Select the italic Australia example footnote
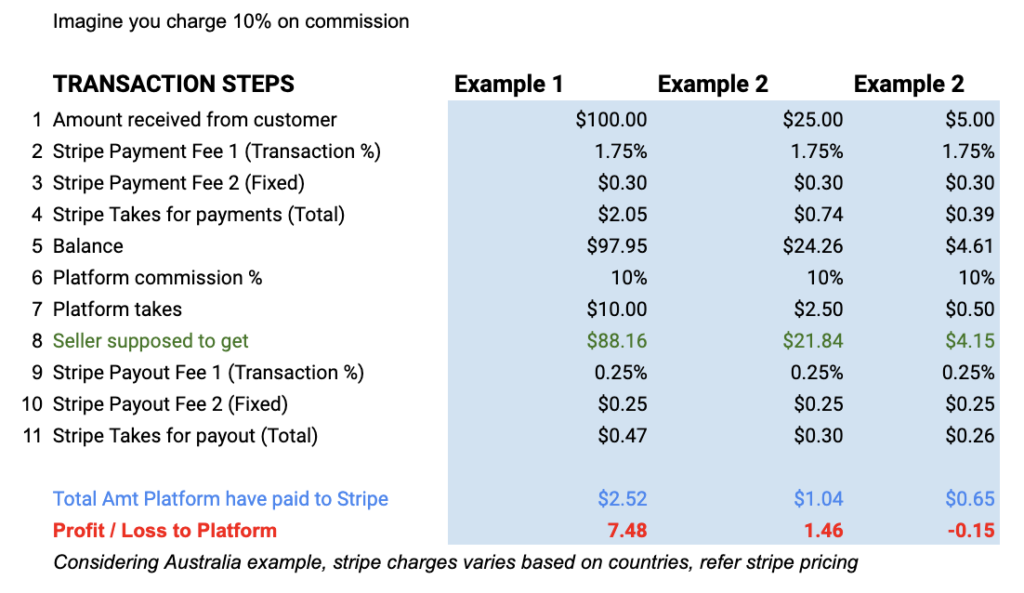This screenshot has width=1024, height=593. [x=455, y=562]
